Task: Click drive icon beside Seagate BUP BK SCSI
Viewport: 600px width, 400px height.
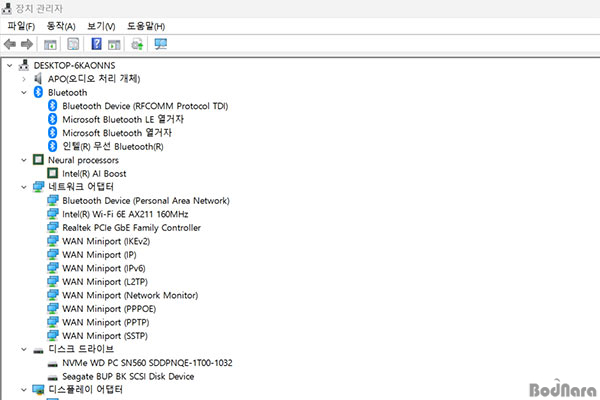Action: point(52,377)
